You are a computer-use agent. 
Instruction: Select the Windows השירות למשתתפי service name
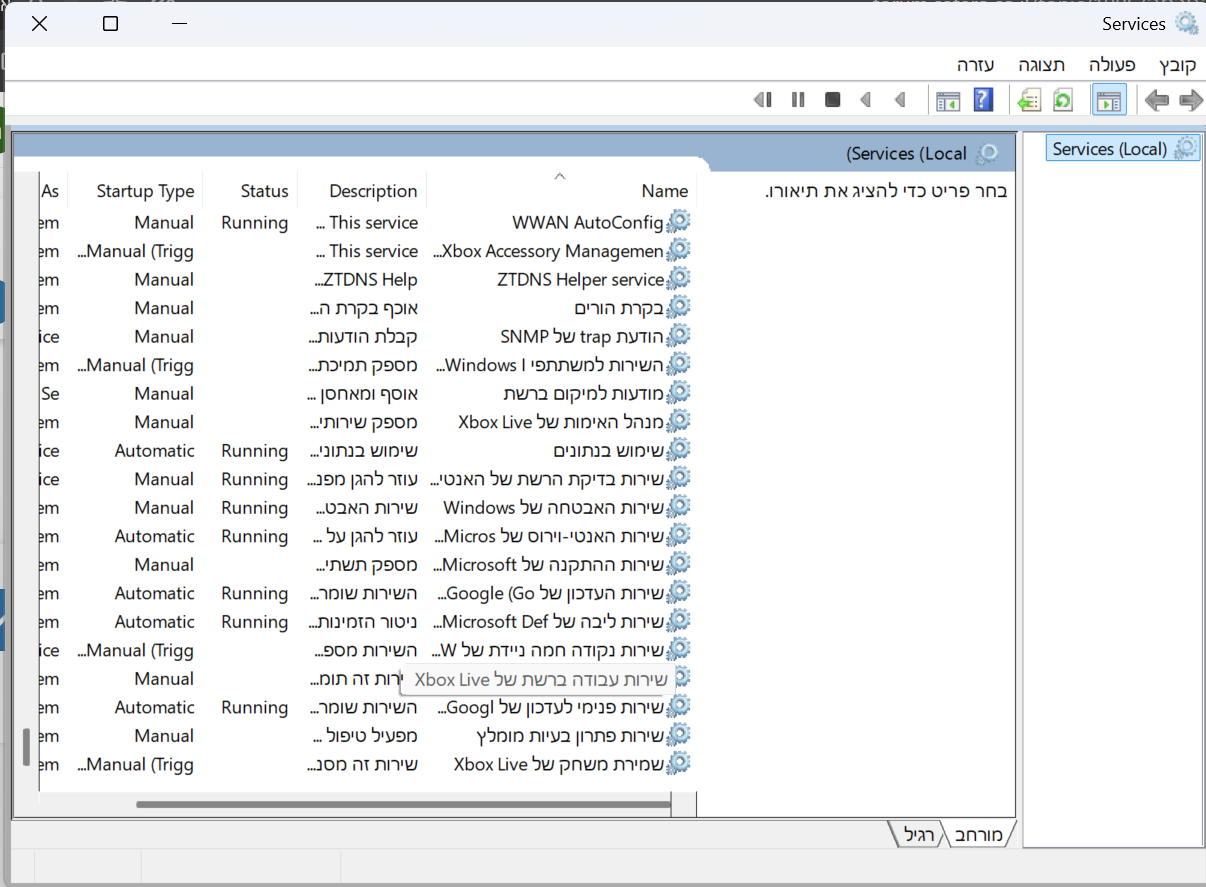click(550, 364)
